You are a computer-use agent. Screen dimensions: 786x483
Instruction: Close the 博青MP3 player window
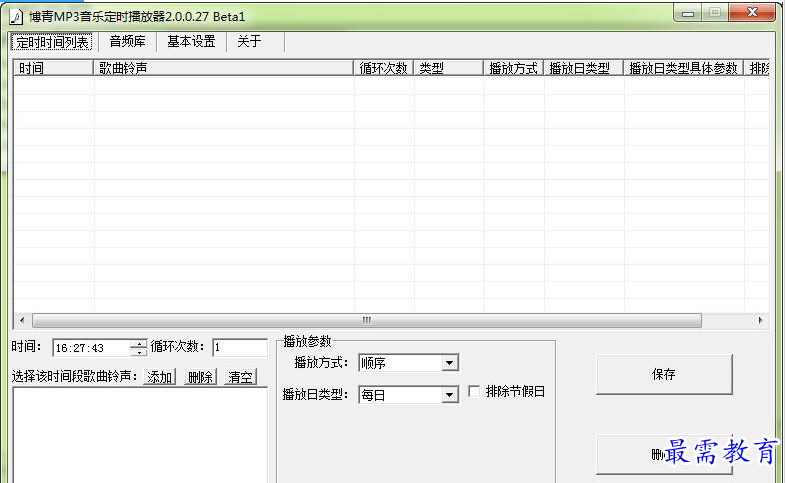(752, 13)
